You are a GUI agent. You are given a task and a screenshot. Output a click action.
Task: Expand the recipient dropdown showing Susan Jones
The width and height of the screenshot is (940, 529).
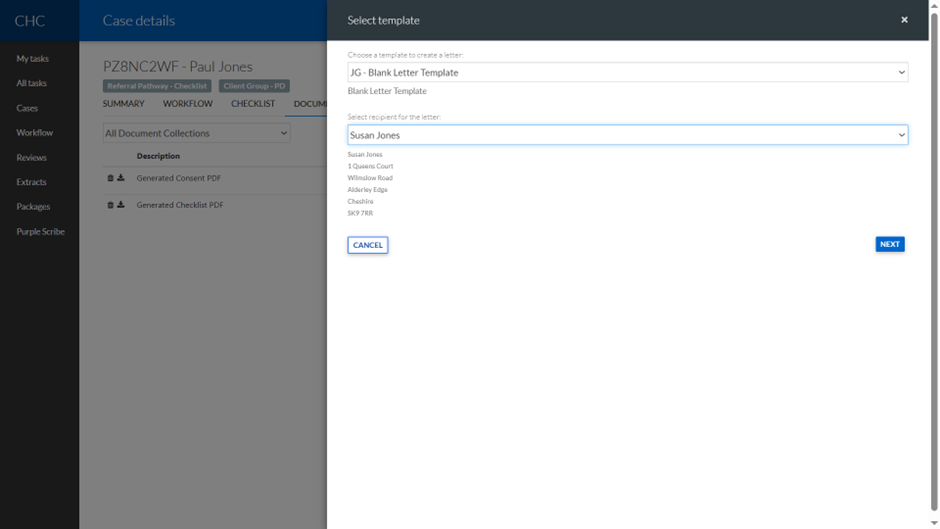click(627, 135)
